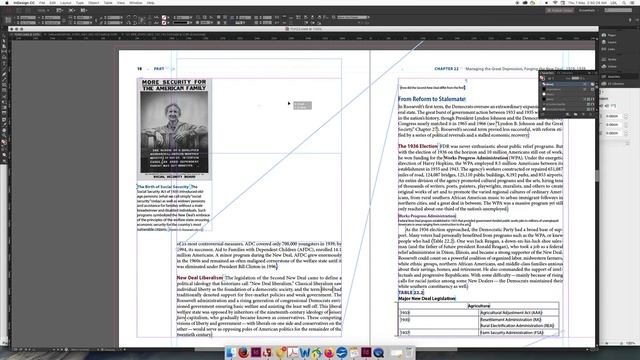The height and width of the screenshot is (360, 640).
Task: Select the Paper swatch
Action: click(567, 94)
